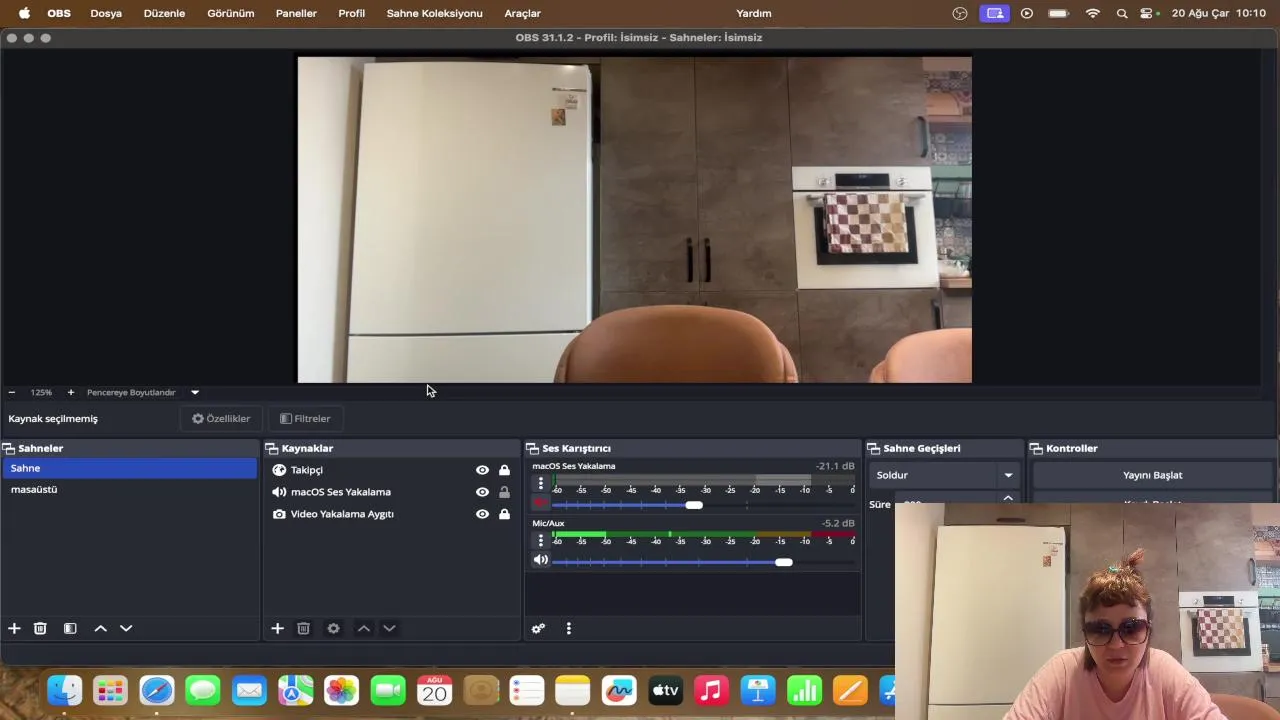Move source up in Kaynaklar list
This screenshot has height=720, width=1280.
pyautogui.click(x=363, y=628)
